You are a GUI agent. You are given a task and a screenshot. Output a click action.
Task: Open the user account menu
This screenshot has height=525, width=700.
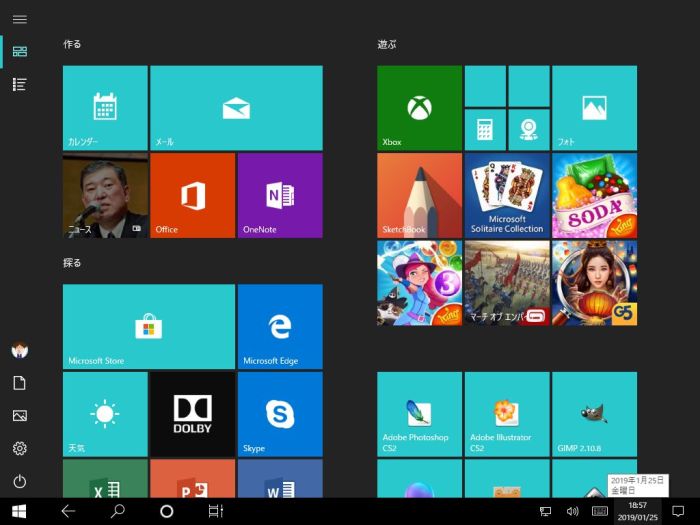coord(19,350)
